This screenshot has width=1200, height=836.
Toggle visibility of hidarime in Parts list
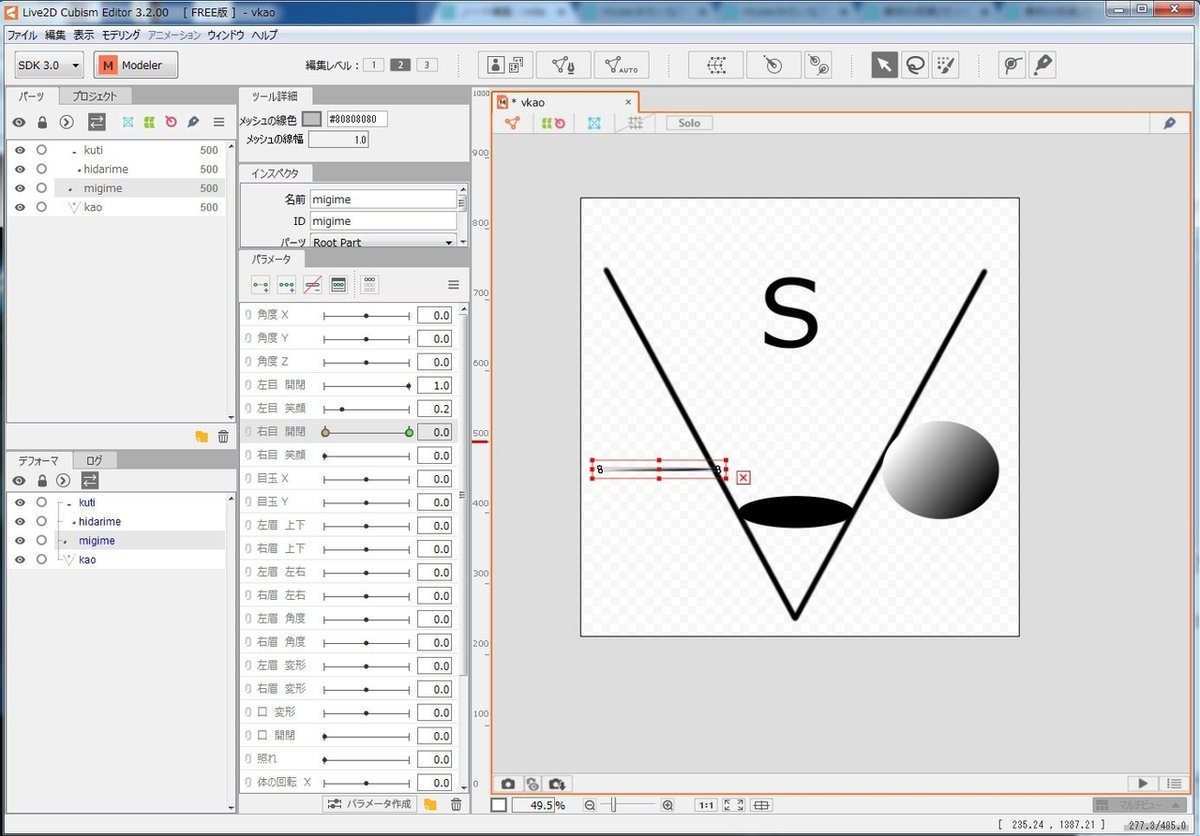tap(19, 169)
